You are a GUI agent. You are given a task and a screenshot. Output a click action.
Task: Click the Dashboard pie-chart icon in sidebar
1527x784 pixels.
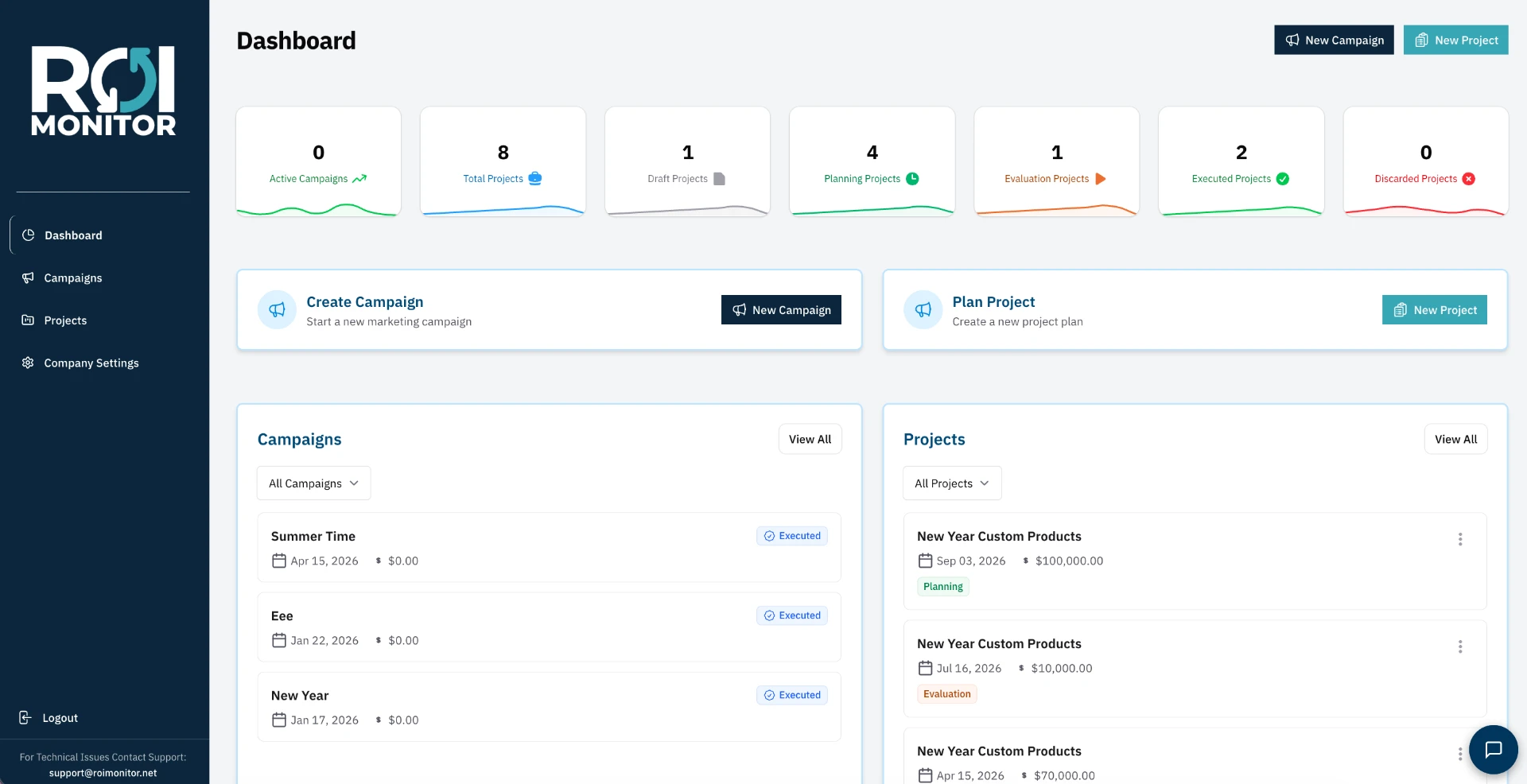point(29,235)
